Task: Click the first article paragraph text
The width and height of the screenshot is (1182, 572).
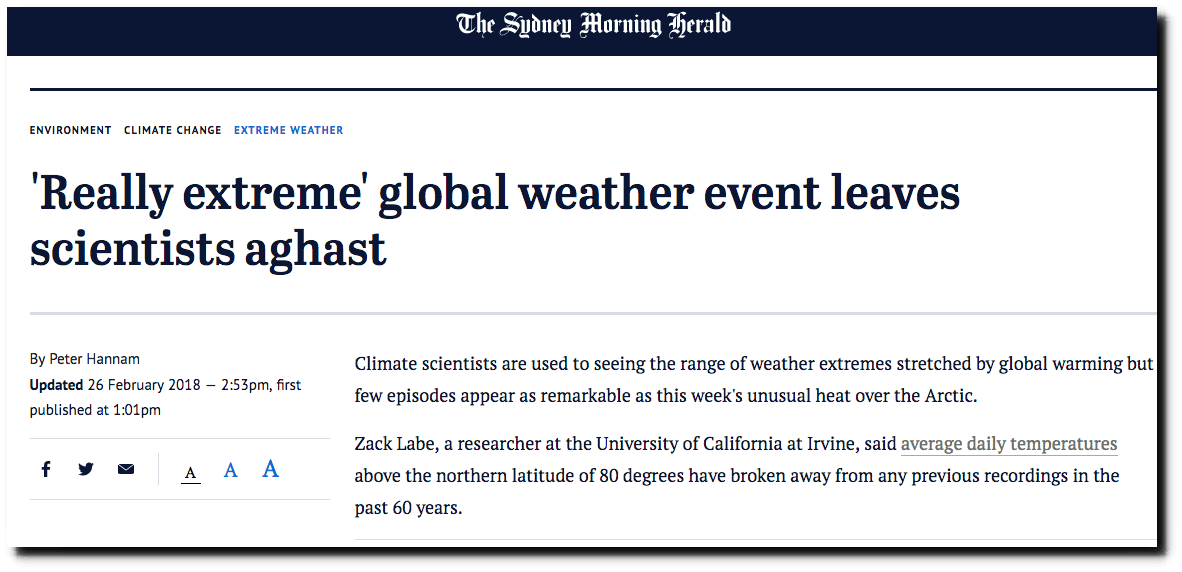Action: [x=754, y=380]
